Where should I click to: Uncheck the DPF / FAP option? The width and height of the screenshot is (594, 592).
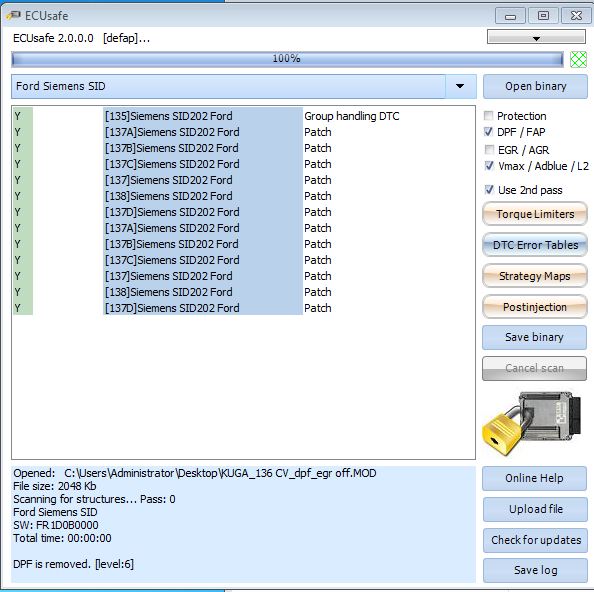[489, 132]
